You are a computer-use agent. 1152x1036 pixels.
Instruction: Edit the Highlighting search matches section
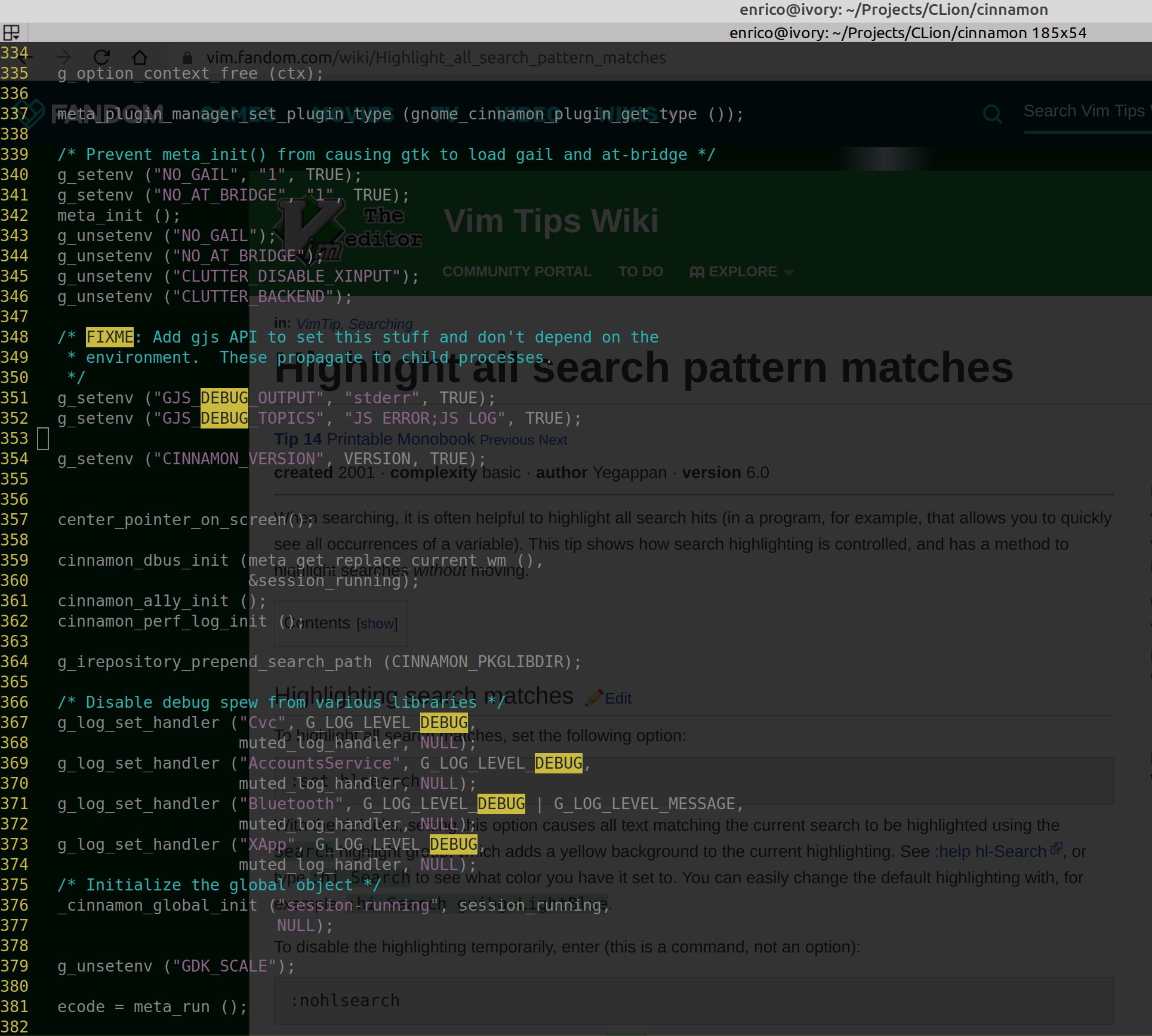coord(618,698)
